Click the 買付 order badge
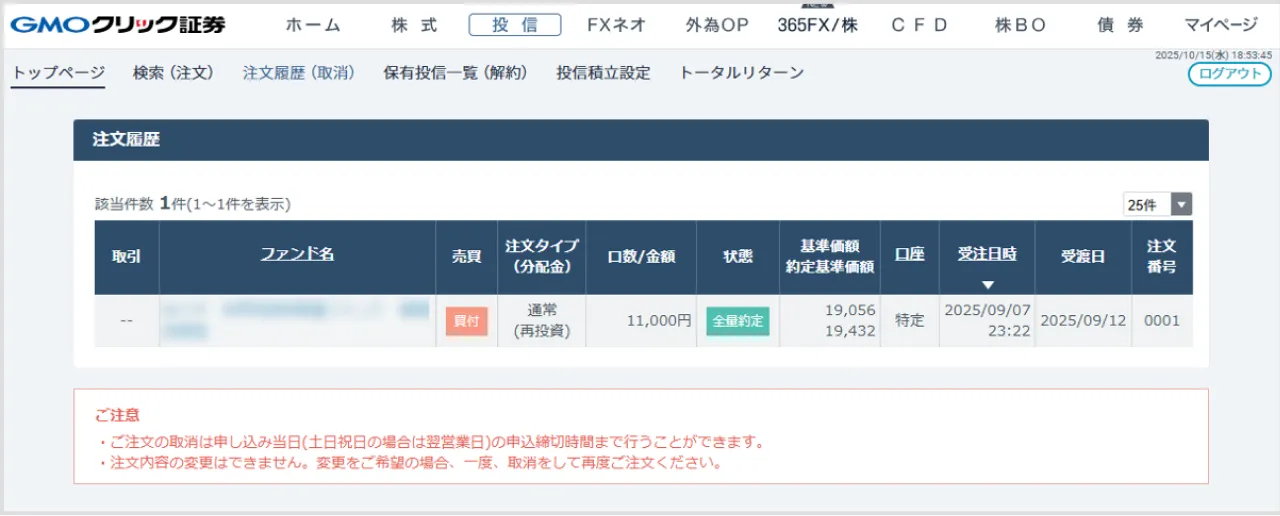This screenshot has width=1280, height=516. 466,321
